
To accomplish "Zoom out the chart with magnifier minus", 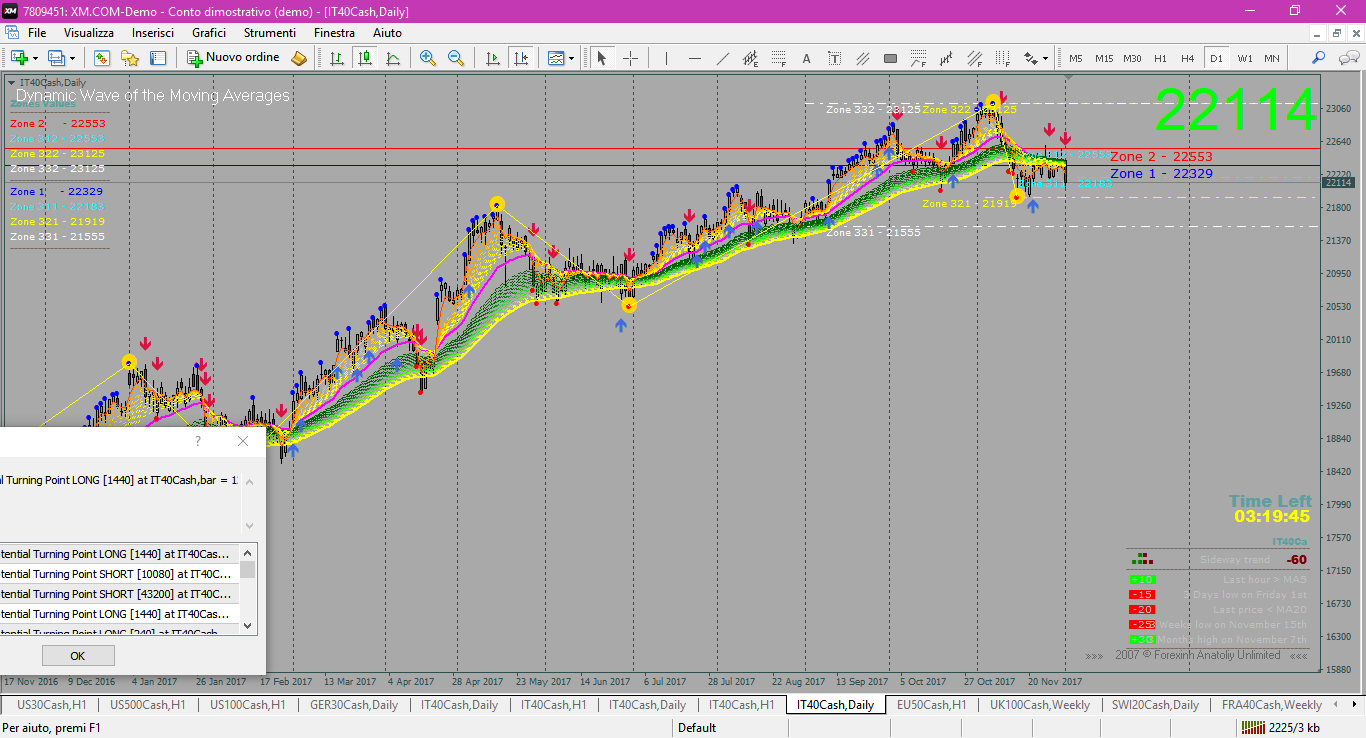I will (456, 58).
